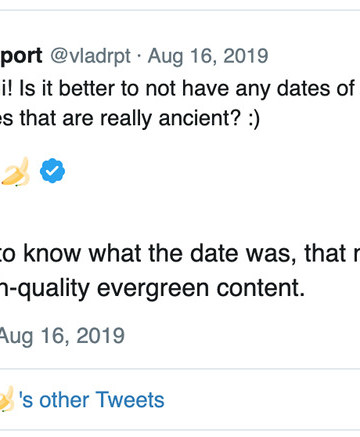Click the 'better to not have any dates' line

[x=180, y=89]
